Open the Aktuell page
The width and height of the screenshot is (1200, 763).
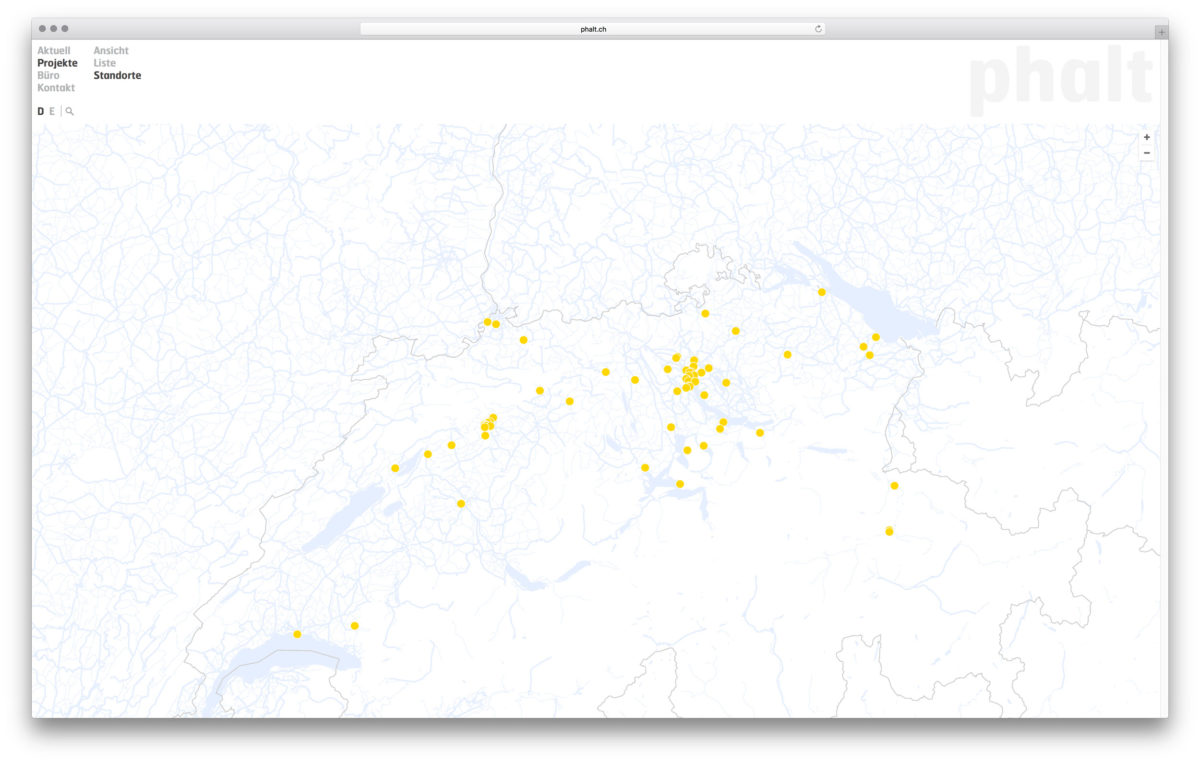[54, 51]
